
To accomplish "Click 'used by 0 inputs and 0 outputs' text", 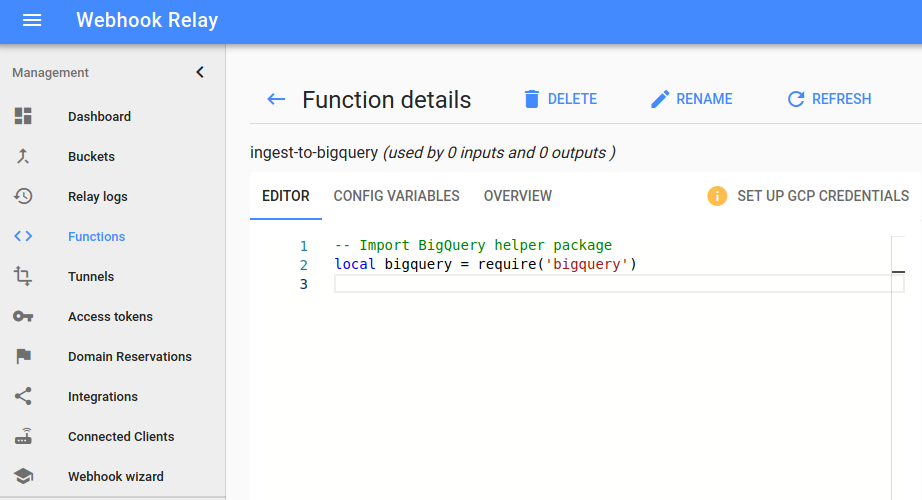I will coord(499,153).
